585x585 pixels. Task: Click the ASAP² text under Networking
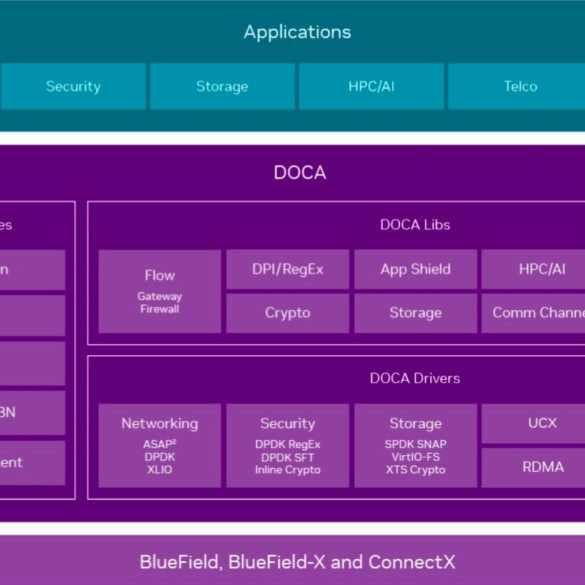pos(160,444)
